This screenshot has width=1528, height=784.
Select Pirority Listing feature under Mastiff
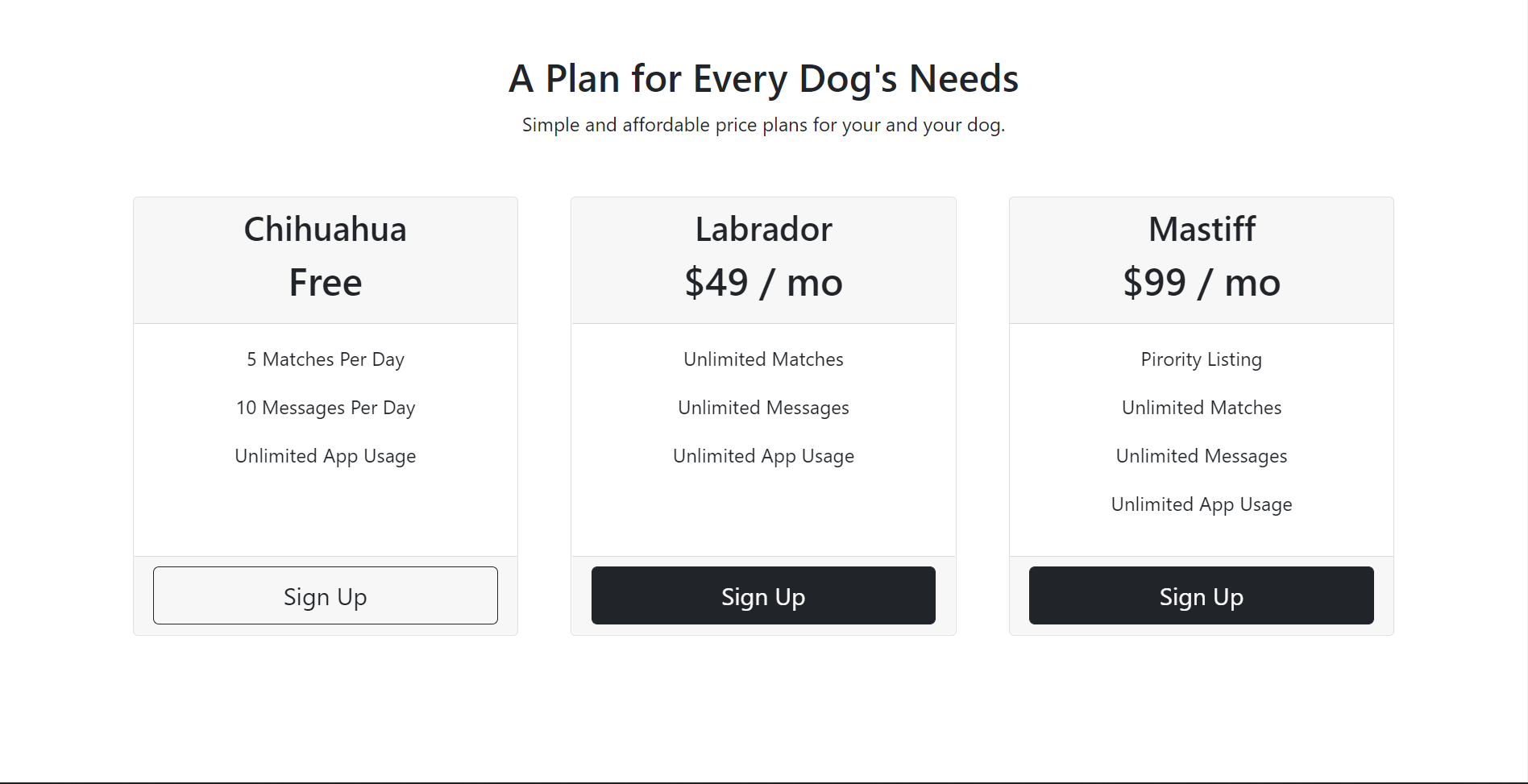pyautogui.click(x=1201, y=359)
